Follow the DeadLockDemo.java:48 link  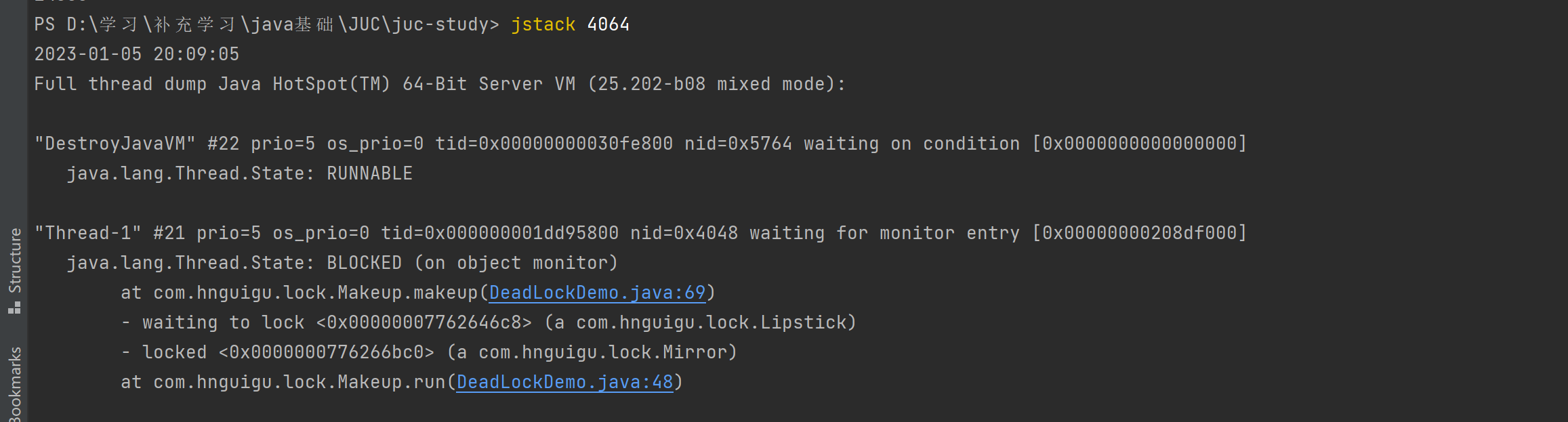pyautogui.click(x=565, y=382)
